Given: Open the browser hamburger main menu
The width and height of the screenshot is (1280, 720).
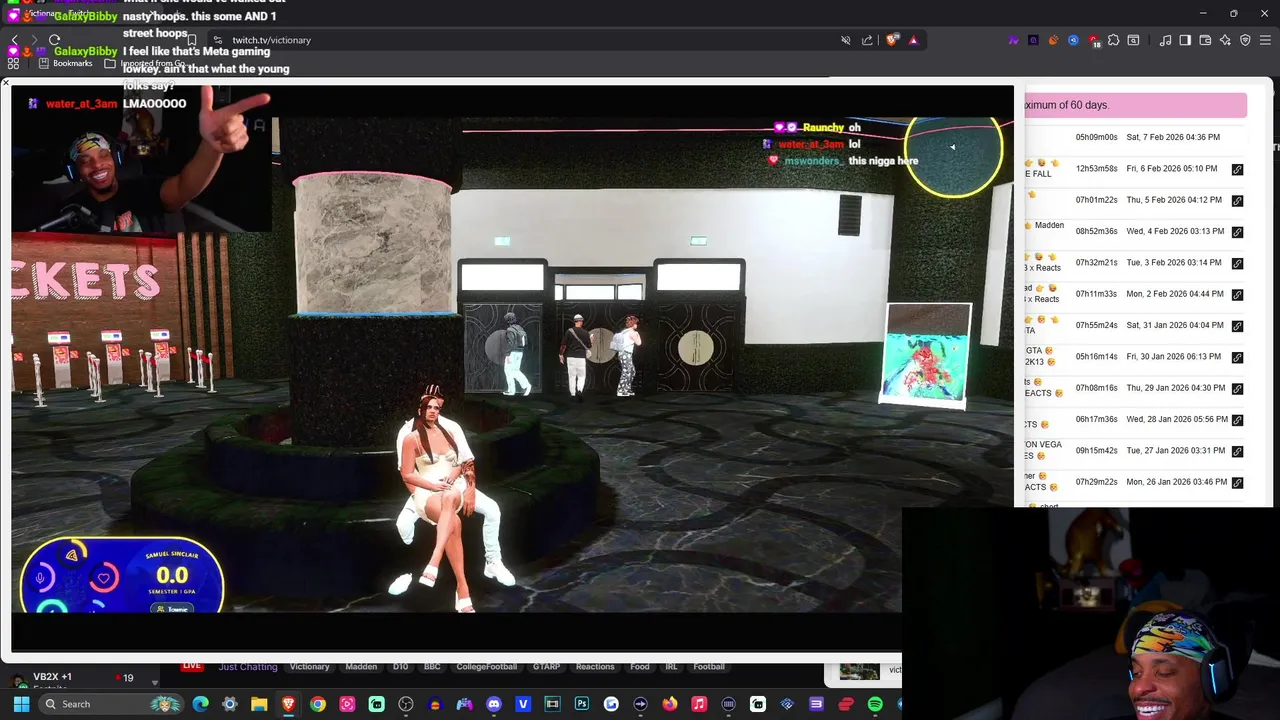Looking at the screenshot, I should pos(1267,40).
